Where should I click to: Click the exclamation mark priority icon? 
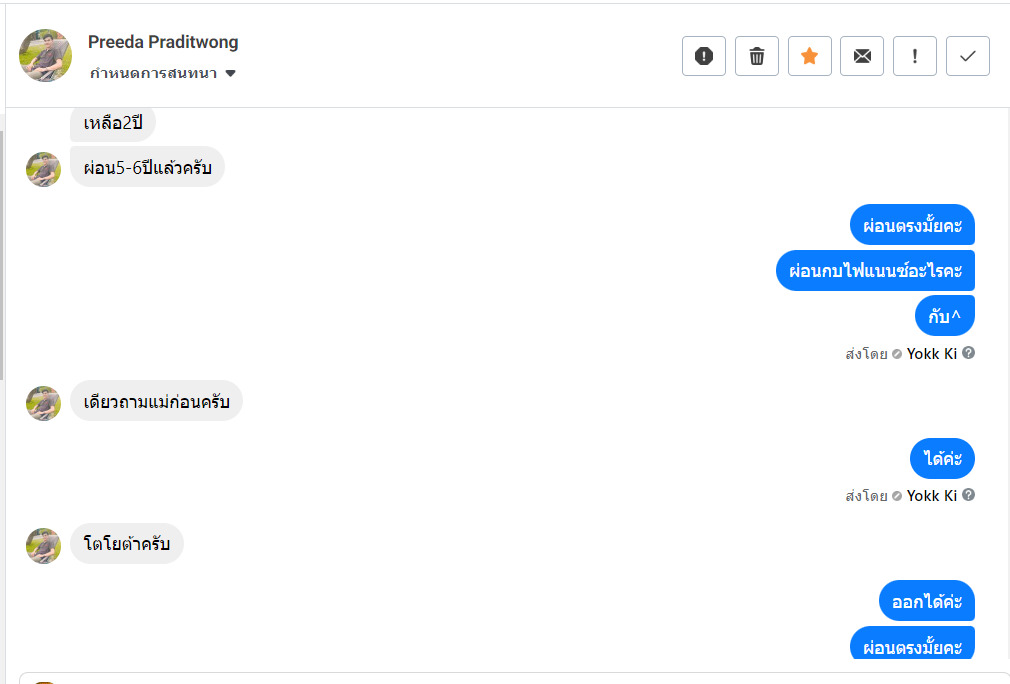coord(915,56)
